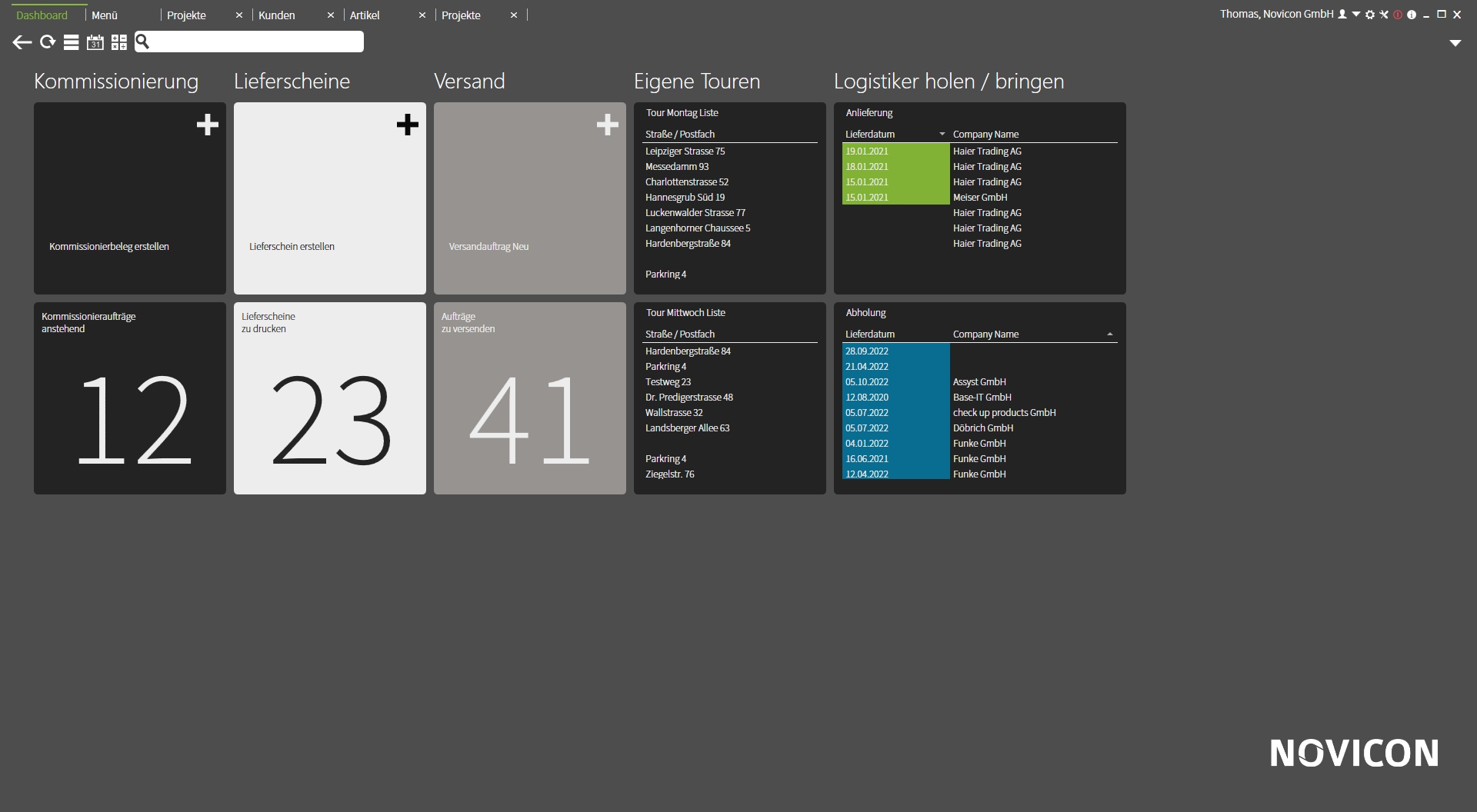Switch to the Dashboard tab
1477x812 pixels.
coord(42,15)
